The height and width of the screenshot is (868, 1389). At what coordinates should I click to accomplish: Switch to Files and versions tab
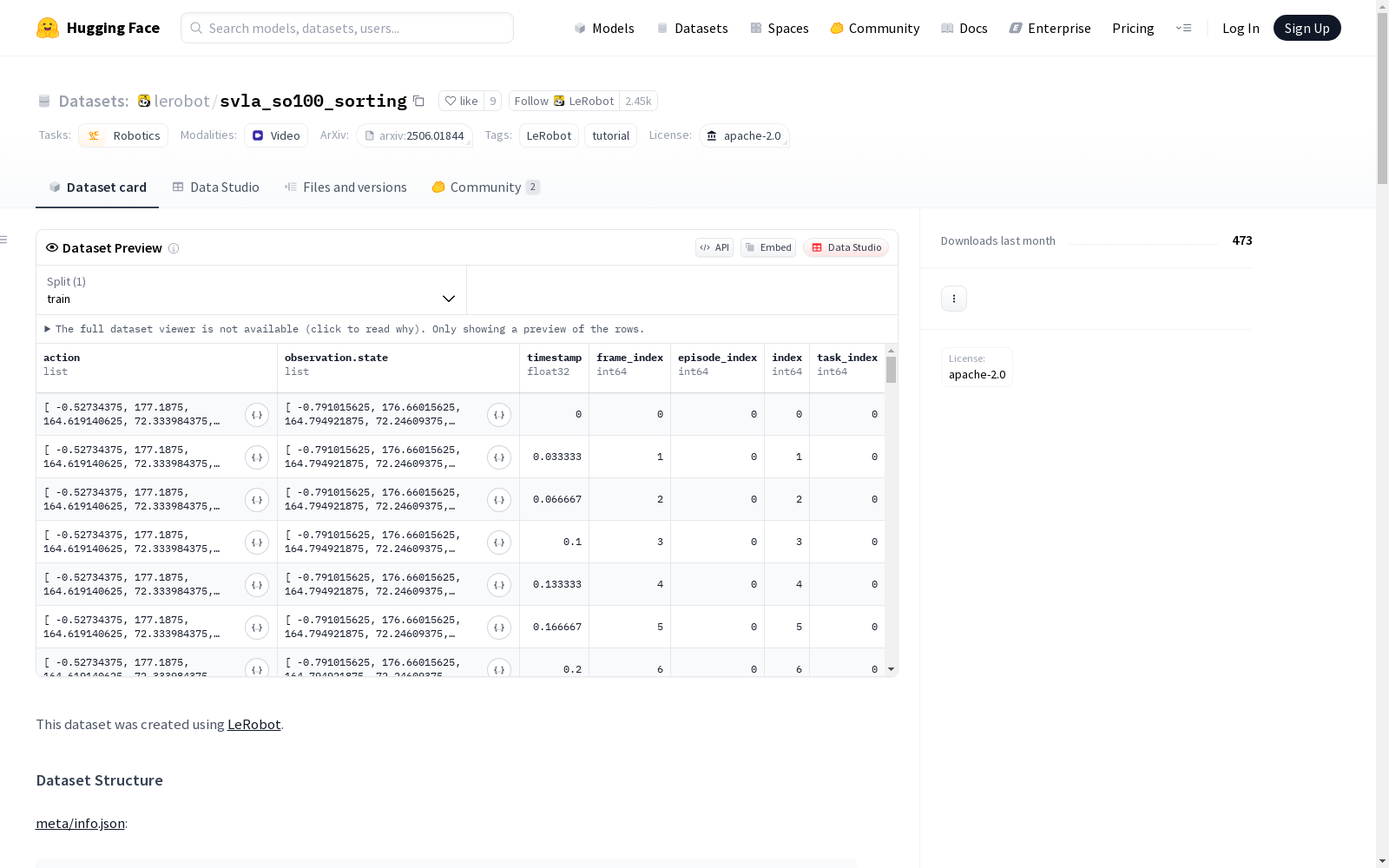(346, 187)
